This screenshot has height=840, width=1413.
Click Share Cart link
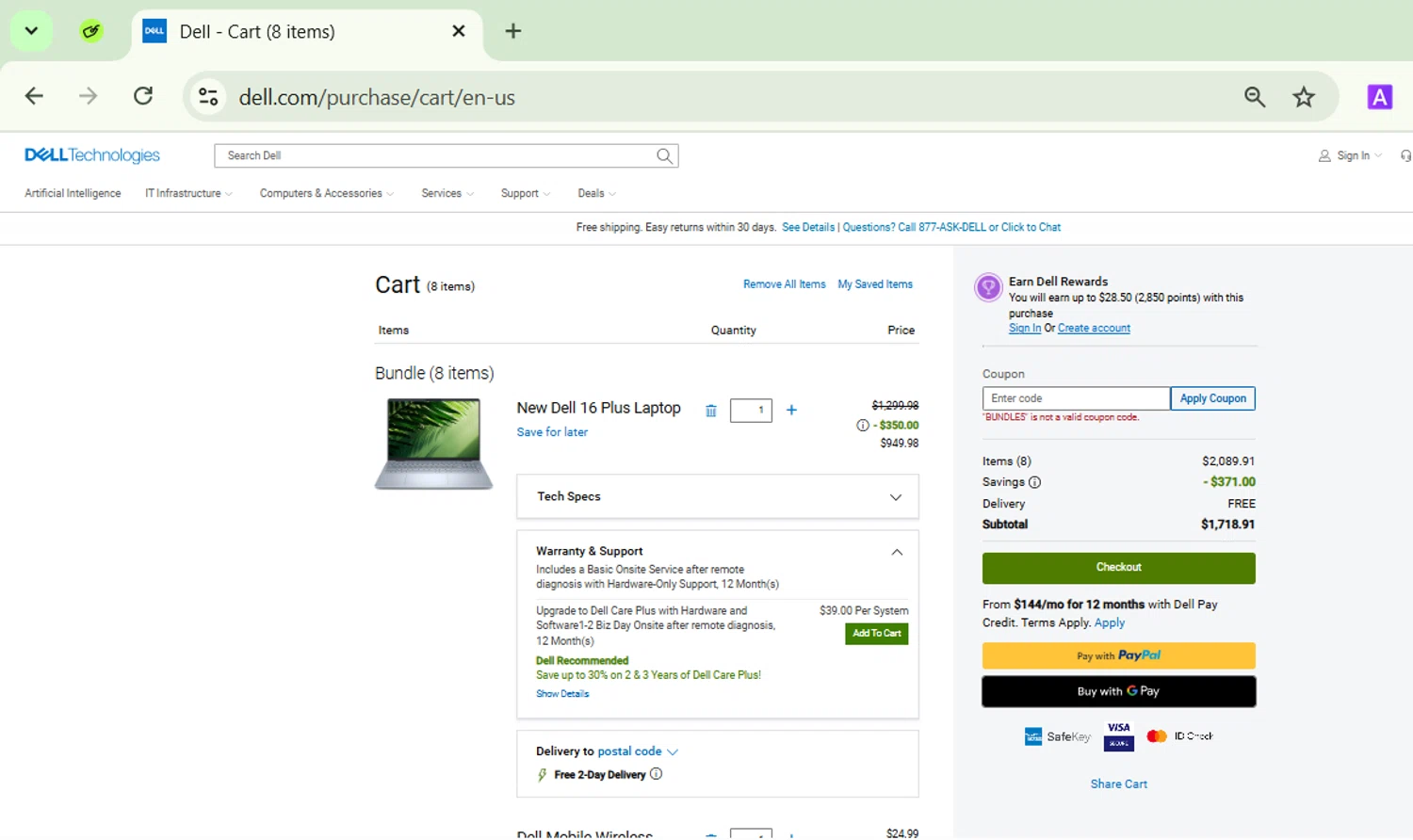click(1119, 783)
